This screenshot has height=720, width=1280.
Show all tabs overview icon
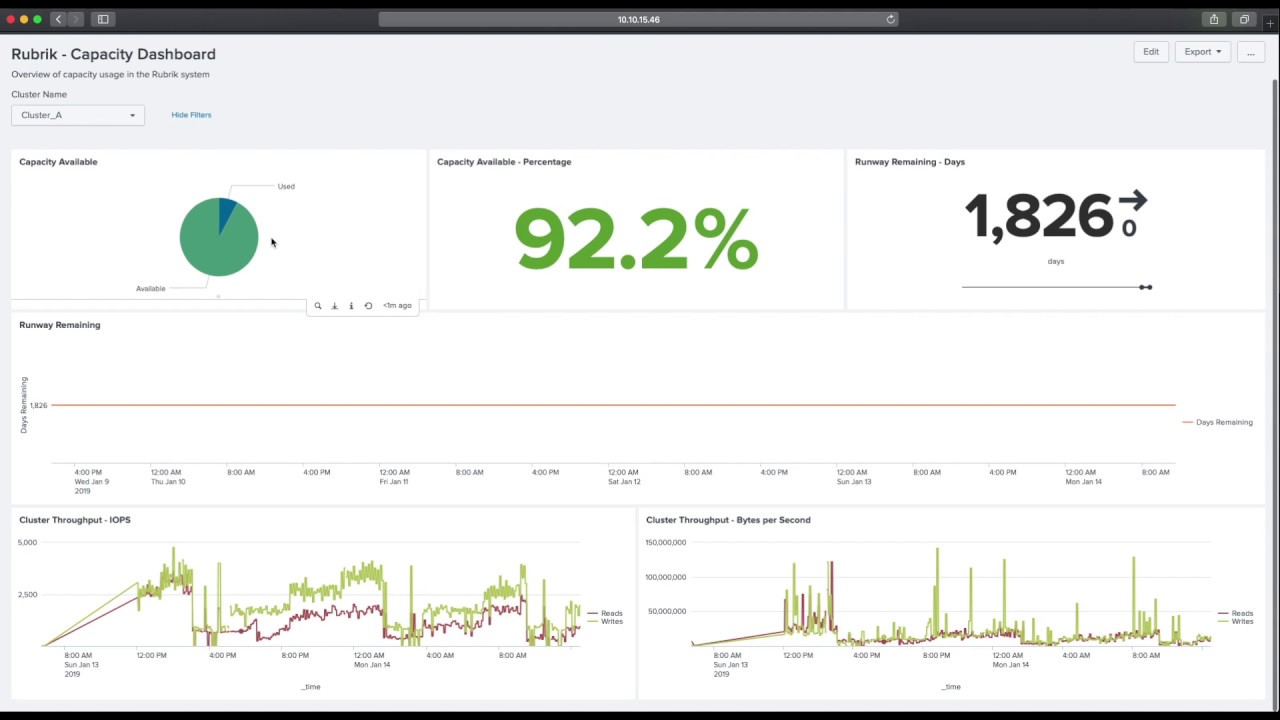point(1244,19)
